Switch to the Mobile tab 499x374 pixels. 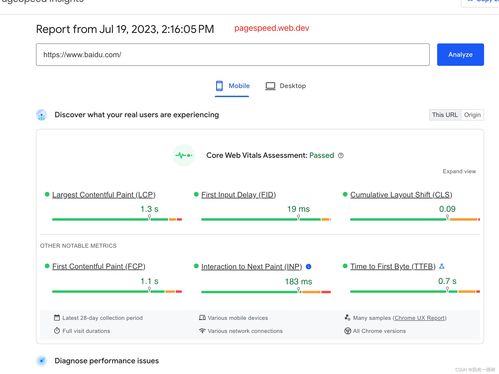232,86
